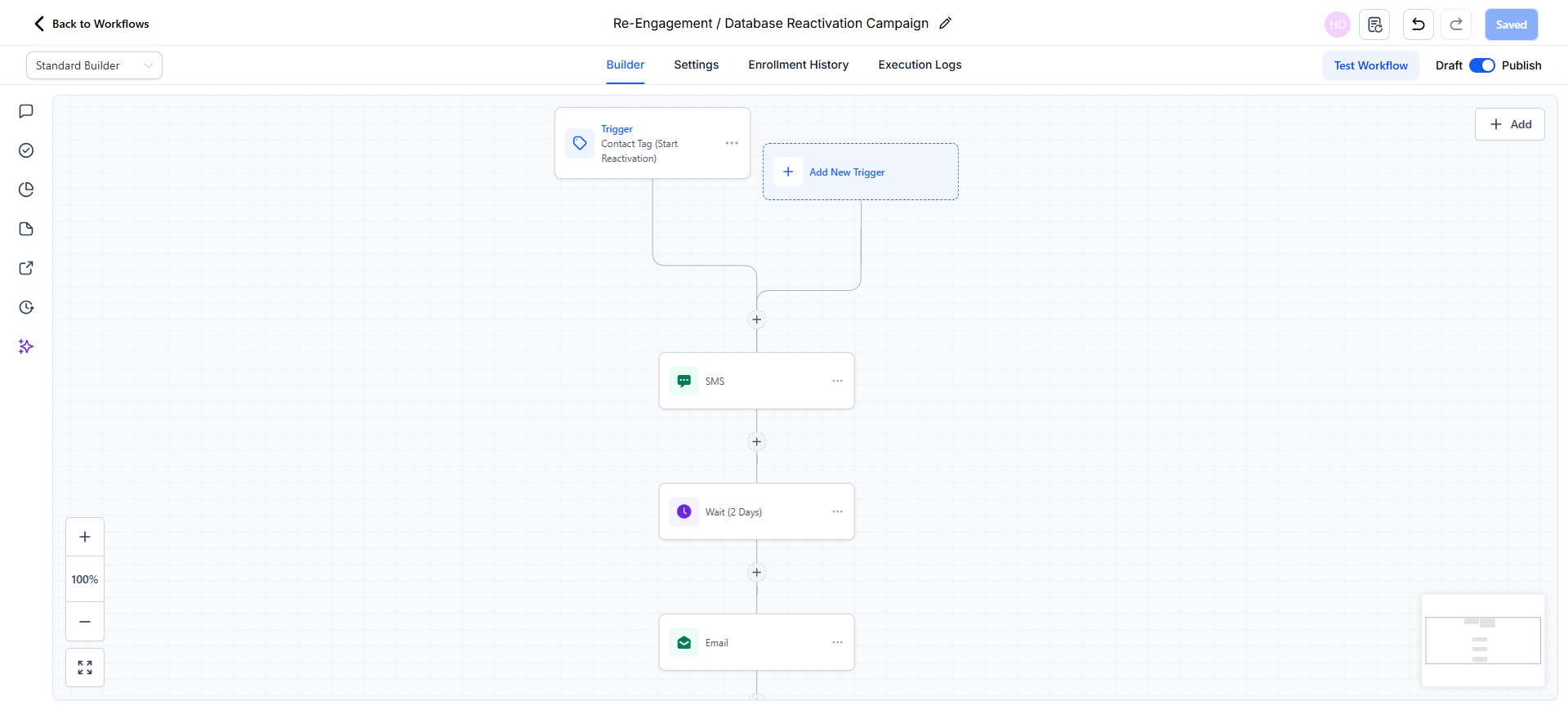This screenshot has width=1568, height=710.
Task: Open the external link sidebar icon
Action: pyautogui.click(x=26, y=268)
